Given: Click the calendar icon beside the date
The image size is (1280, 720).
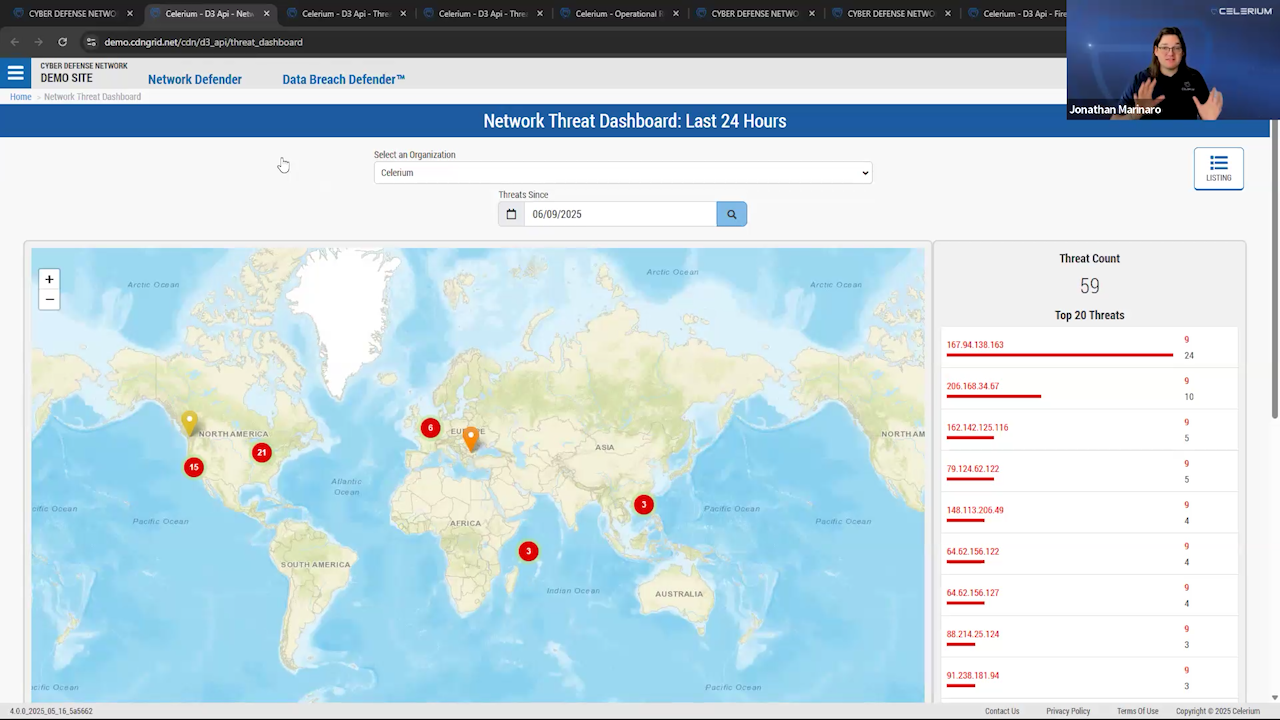Looking at the screenshot, I should coord(511,214).
